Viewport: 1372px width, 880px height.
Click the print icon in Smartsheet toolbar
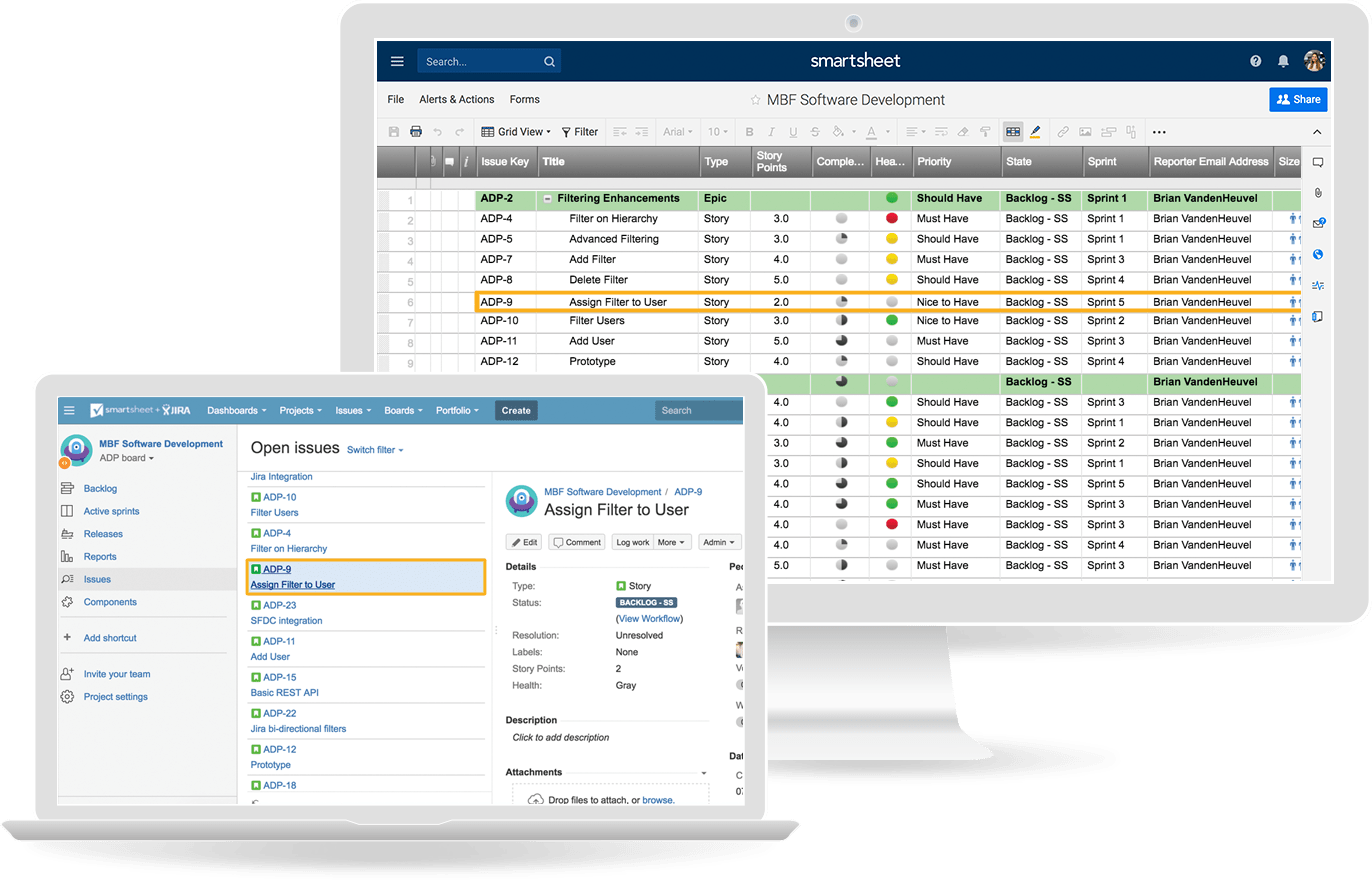416,132
